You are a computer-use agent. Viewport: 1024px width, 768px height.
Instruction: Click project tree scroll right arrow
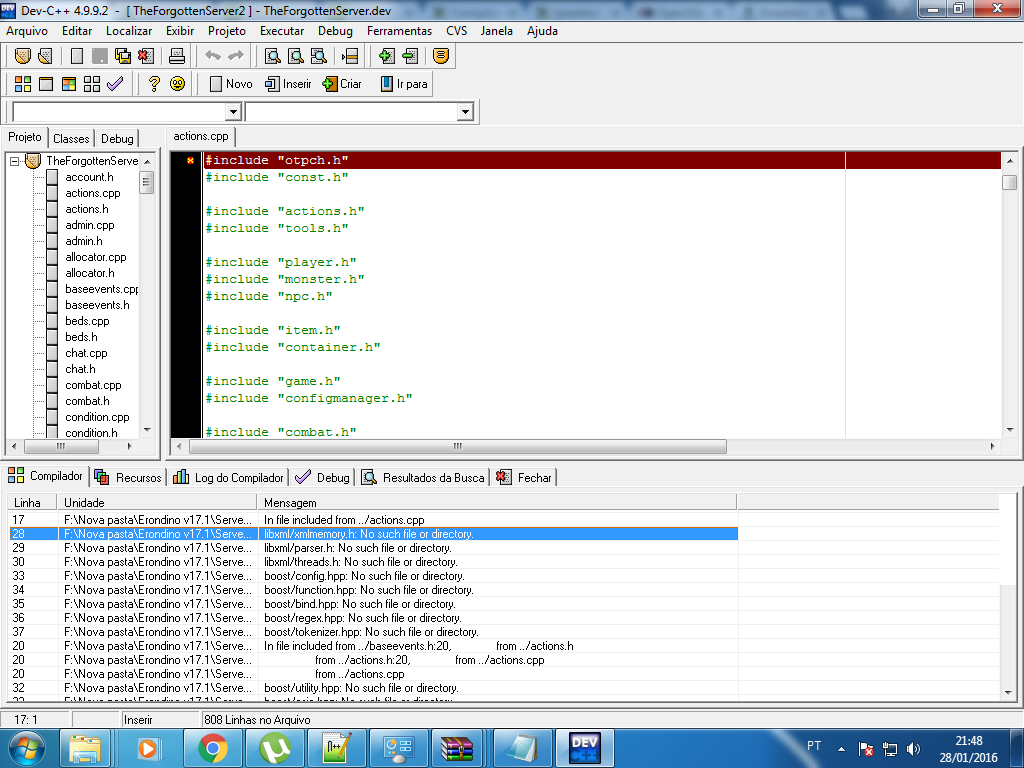coord(129,447)
